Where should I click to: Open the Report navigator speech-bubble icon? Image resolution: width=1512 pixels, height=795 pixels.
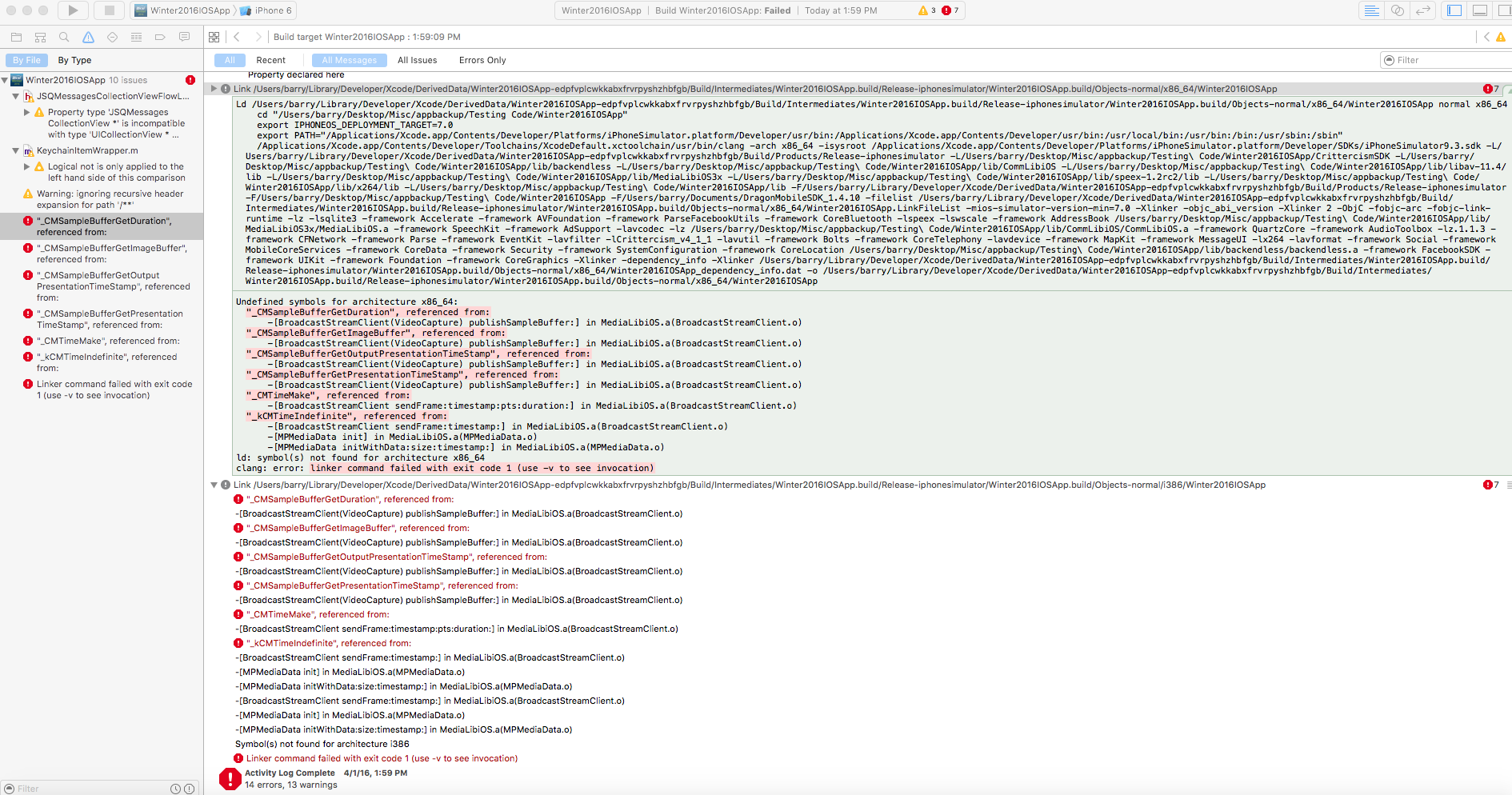pos(184,37)
